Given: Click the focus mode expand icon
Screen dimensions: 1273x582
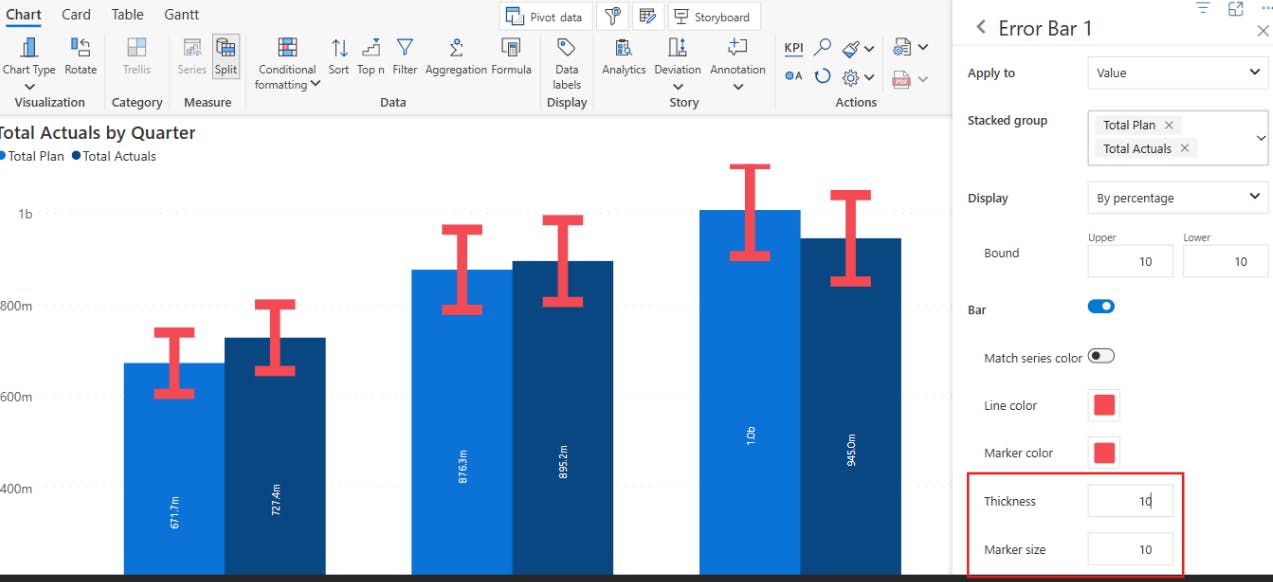Looking at the screenshot, I should (x=1235, y=8).
